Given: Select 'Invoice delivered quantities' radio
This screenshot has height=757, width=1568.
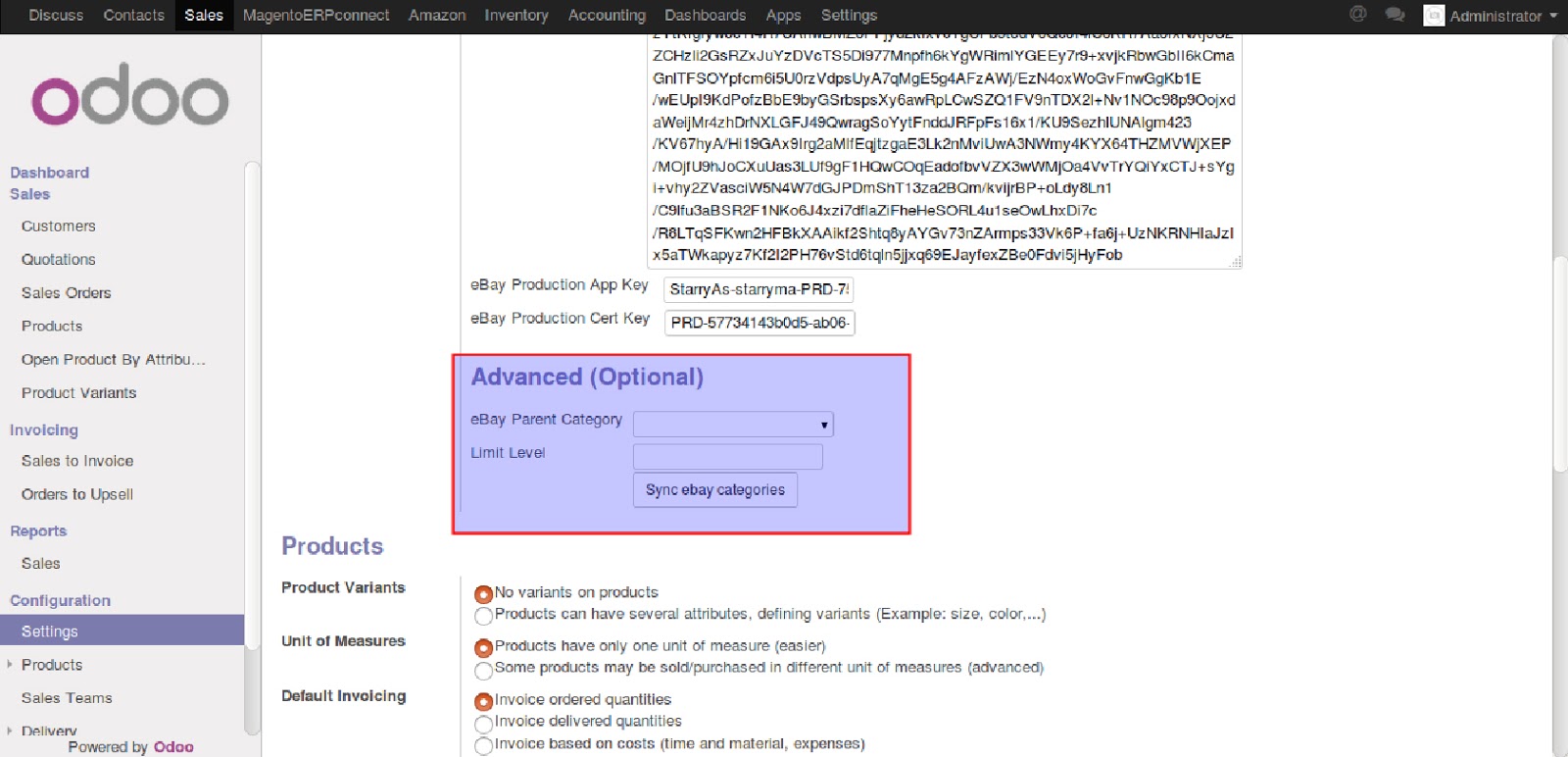Looking at the screenshot, I should [483, 724].
